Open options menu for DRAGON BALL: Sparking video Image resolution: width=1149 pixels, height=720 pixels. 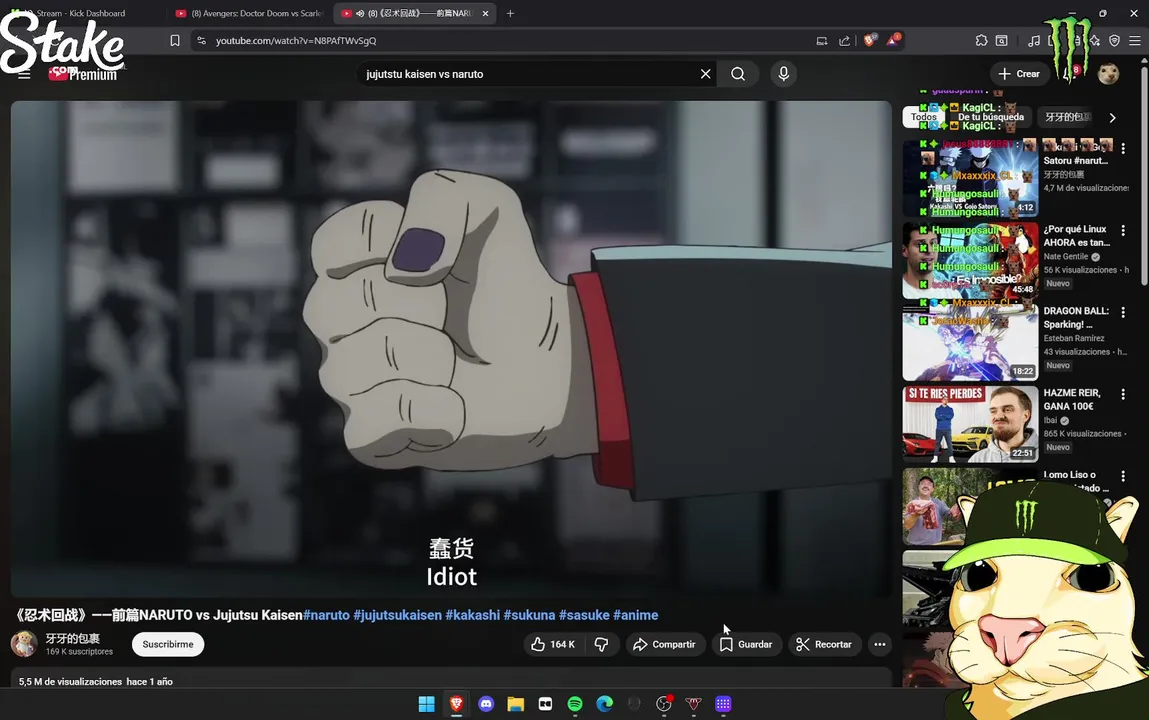tap(1123, 312)
